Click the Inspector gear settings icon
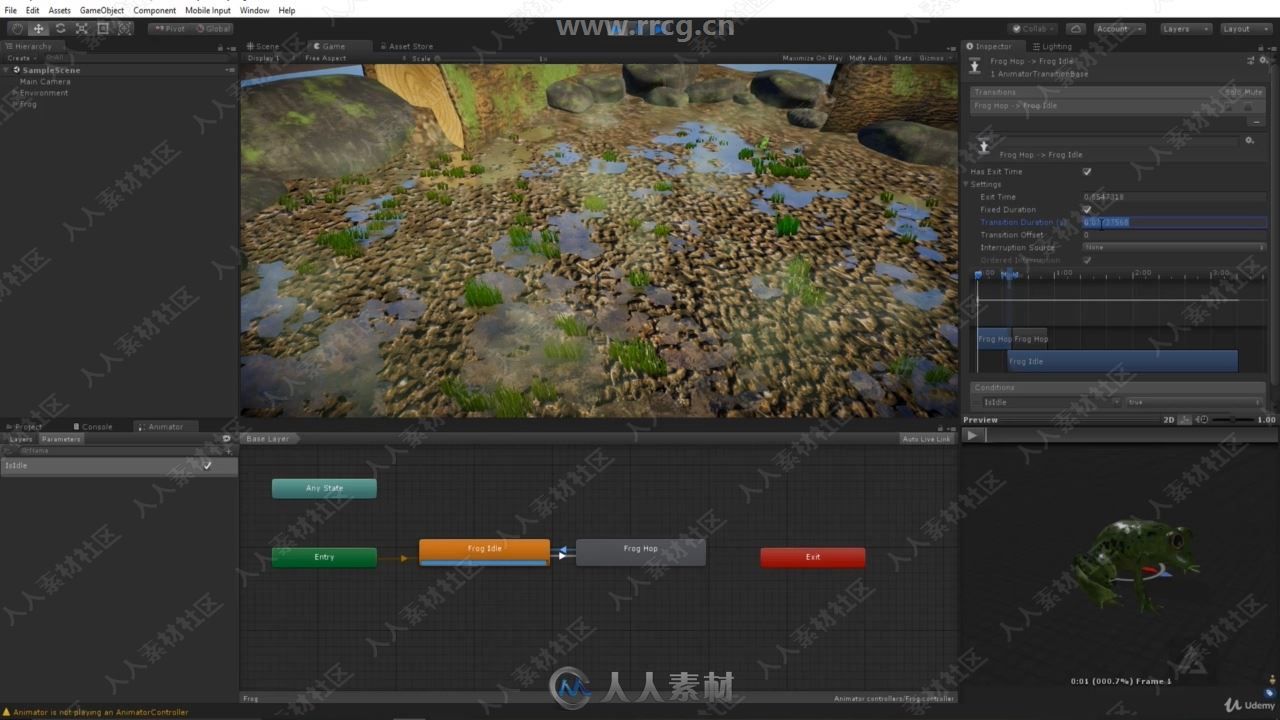1280x720 pixels. (1264, 61)
